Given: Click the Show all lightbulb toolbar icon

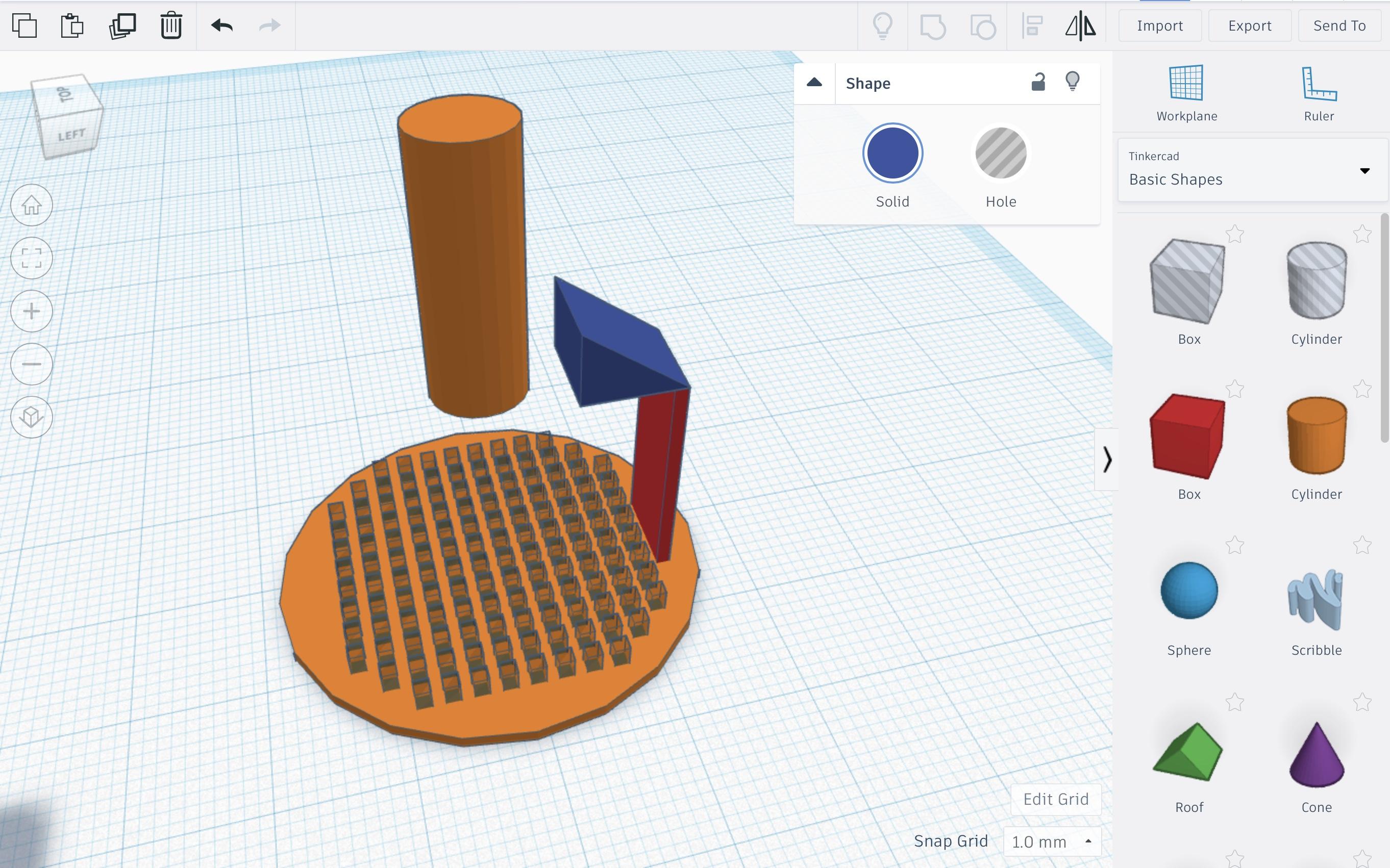Looking at the screenshot, I should click(882, 26).
